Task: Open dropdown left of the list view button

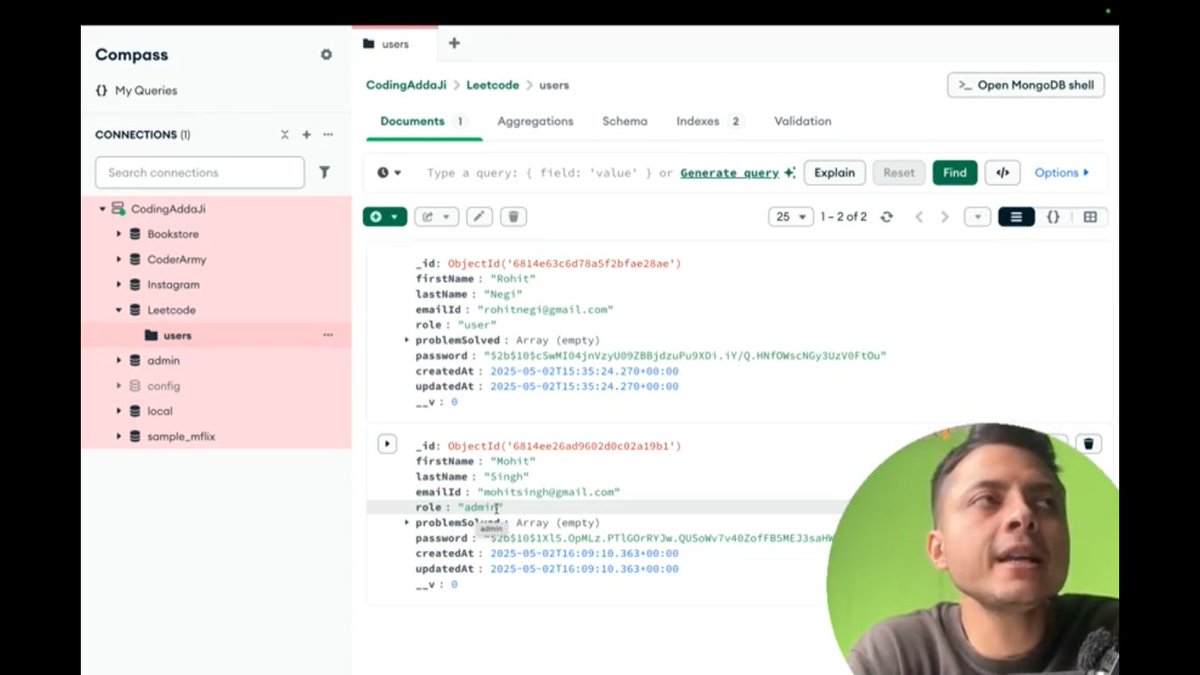Action: click(x=977, y=217)
